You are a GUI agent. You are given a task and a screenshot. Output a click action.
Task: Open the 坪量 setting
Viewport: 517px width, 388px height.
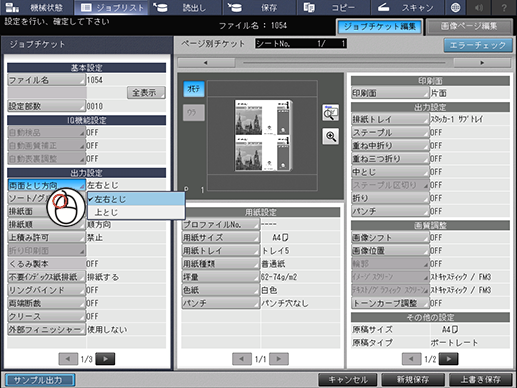tap(221, 277)
